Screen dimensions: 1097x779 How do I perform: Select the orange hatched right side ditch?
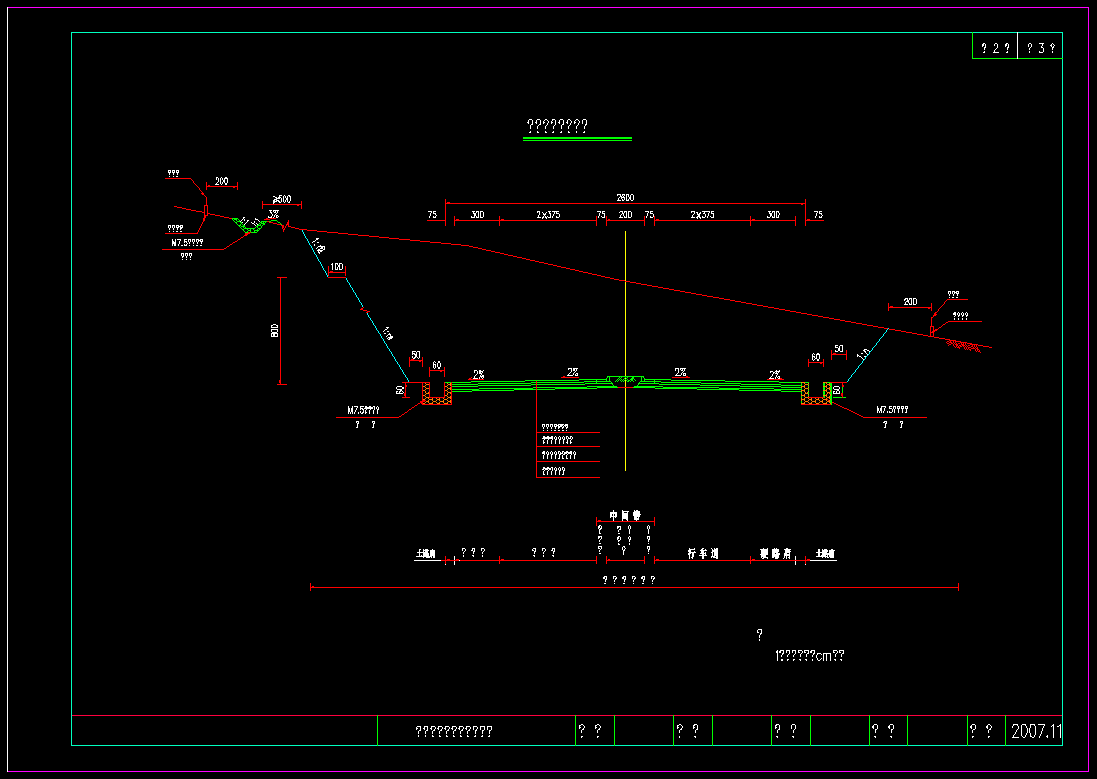815,394
